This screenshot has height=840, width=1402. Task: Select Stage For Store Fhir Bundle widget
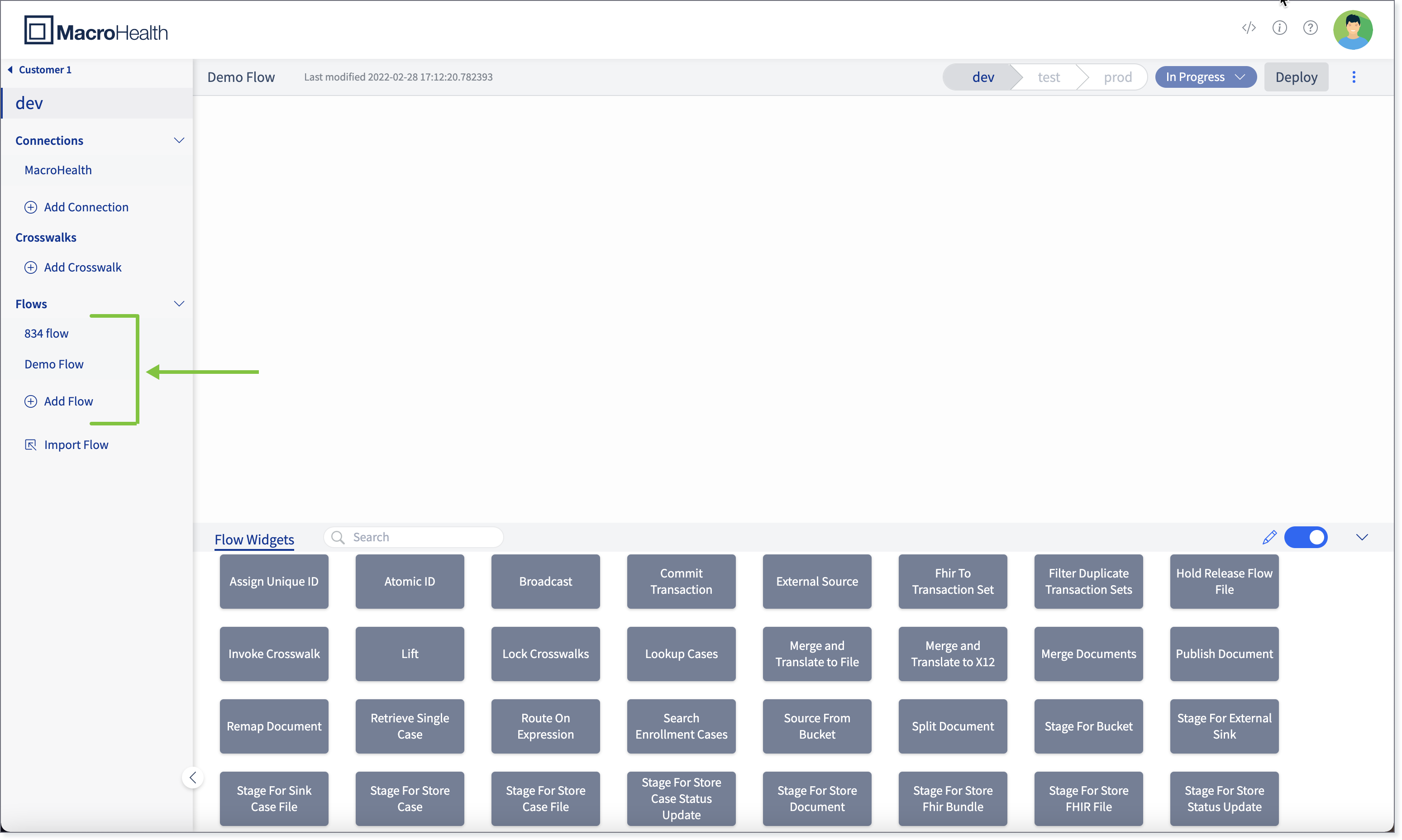pyautogui.click(x=953, y=799)
